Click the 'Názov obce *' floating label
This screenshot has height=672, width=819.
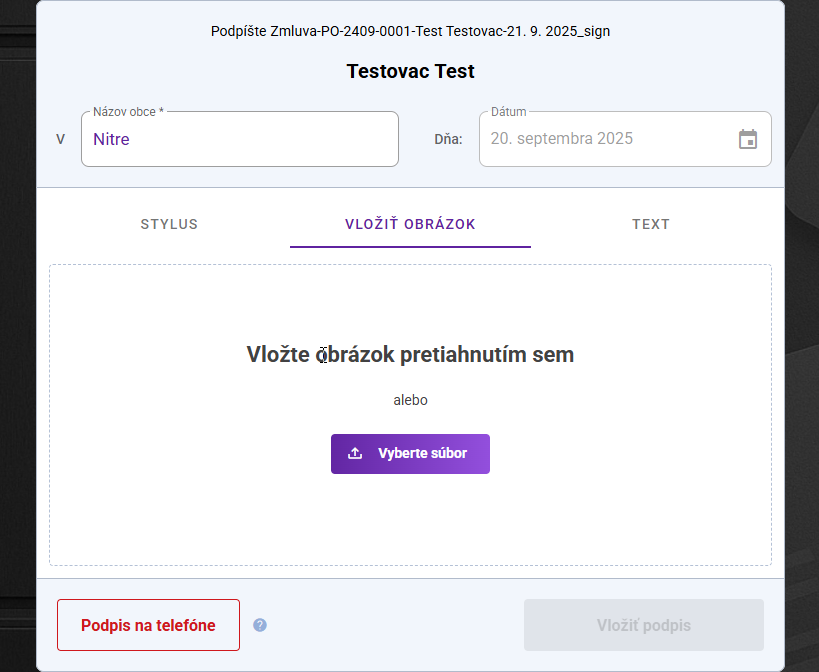coord(128,112)
